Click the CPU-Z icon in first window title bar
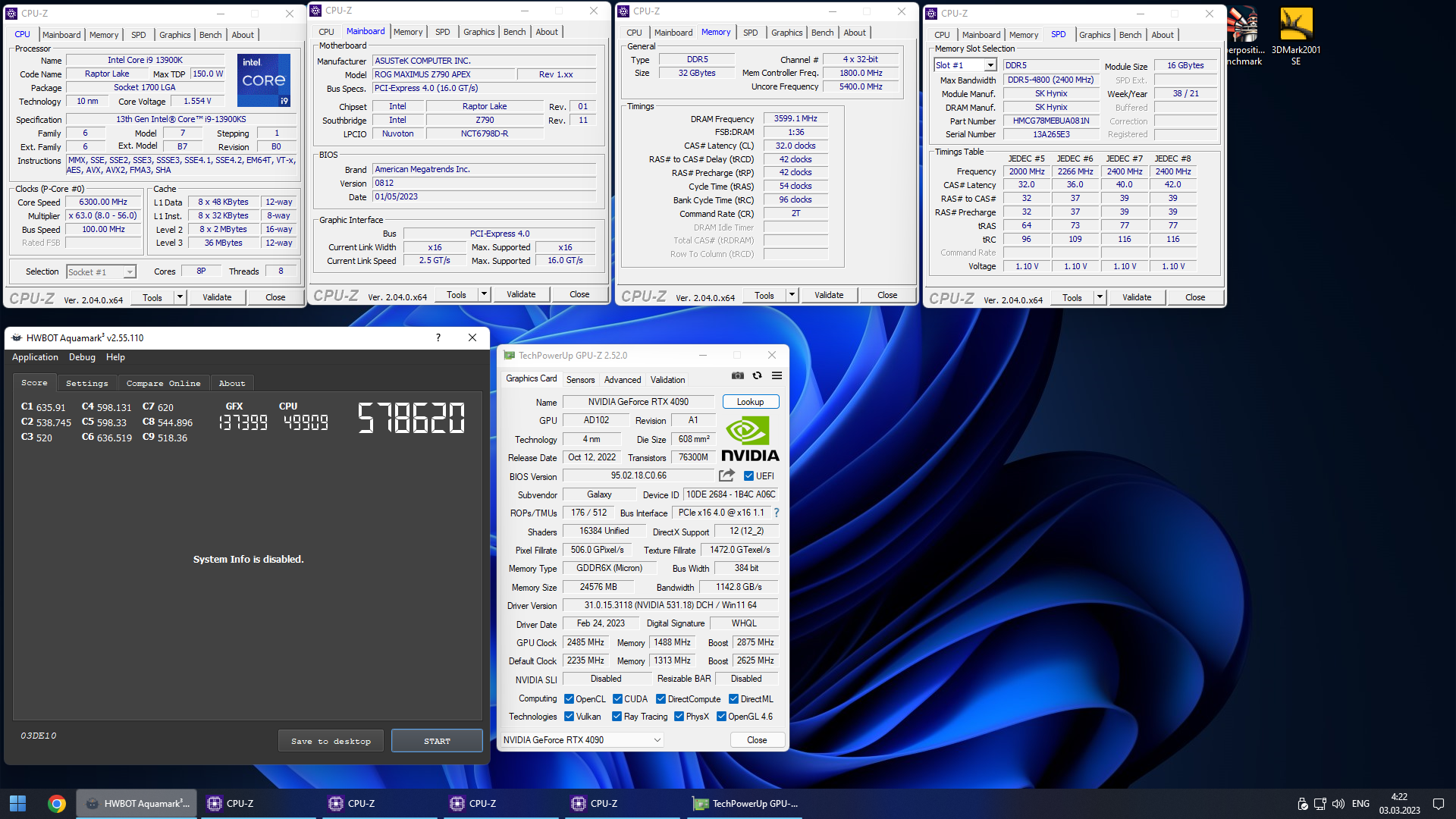The image size is (1456, 819). [12, 14]
